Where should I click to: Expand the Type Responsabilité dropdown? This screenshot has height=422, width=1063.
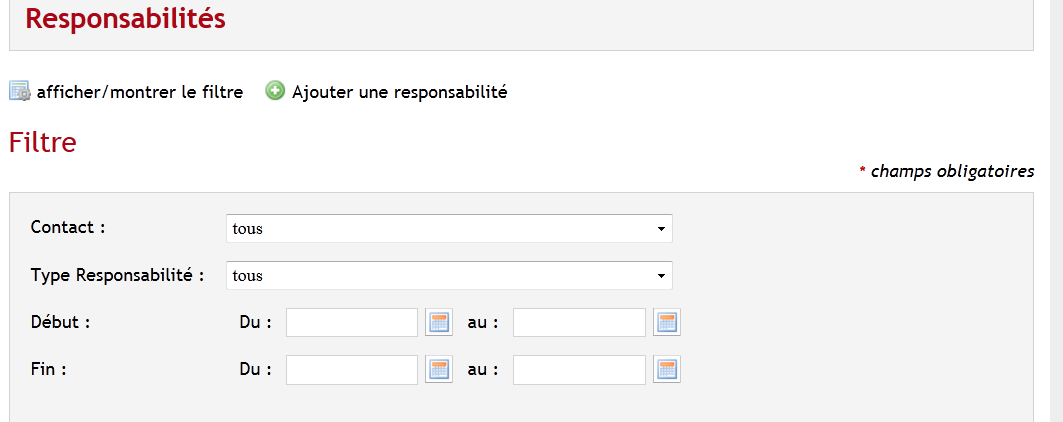pos(449,275)
